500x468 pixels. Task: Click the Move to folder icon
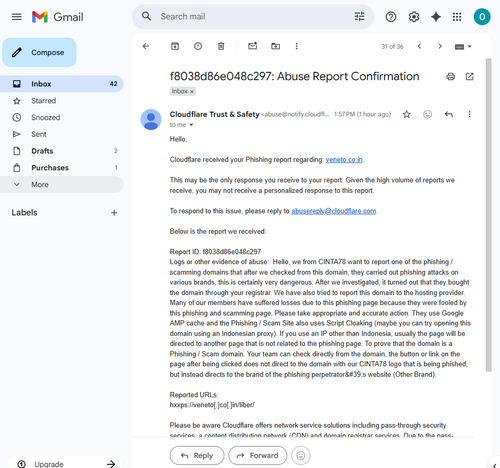point(275,46)
